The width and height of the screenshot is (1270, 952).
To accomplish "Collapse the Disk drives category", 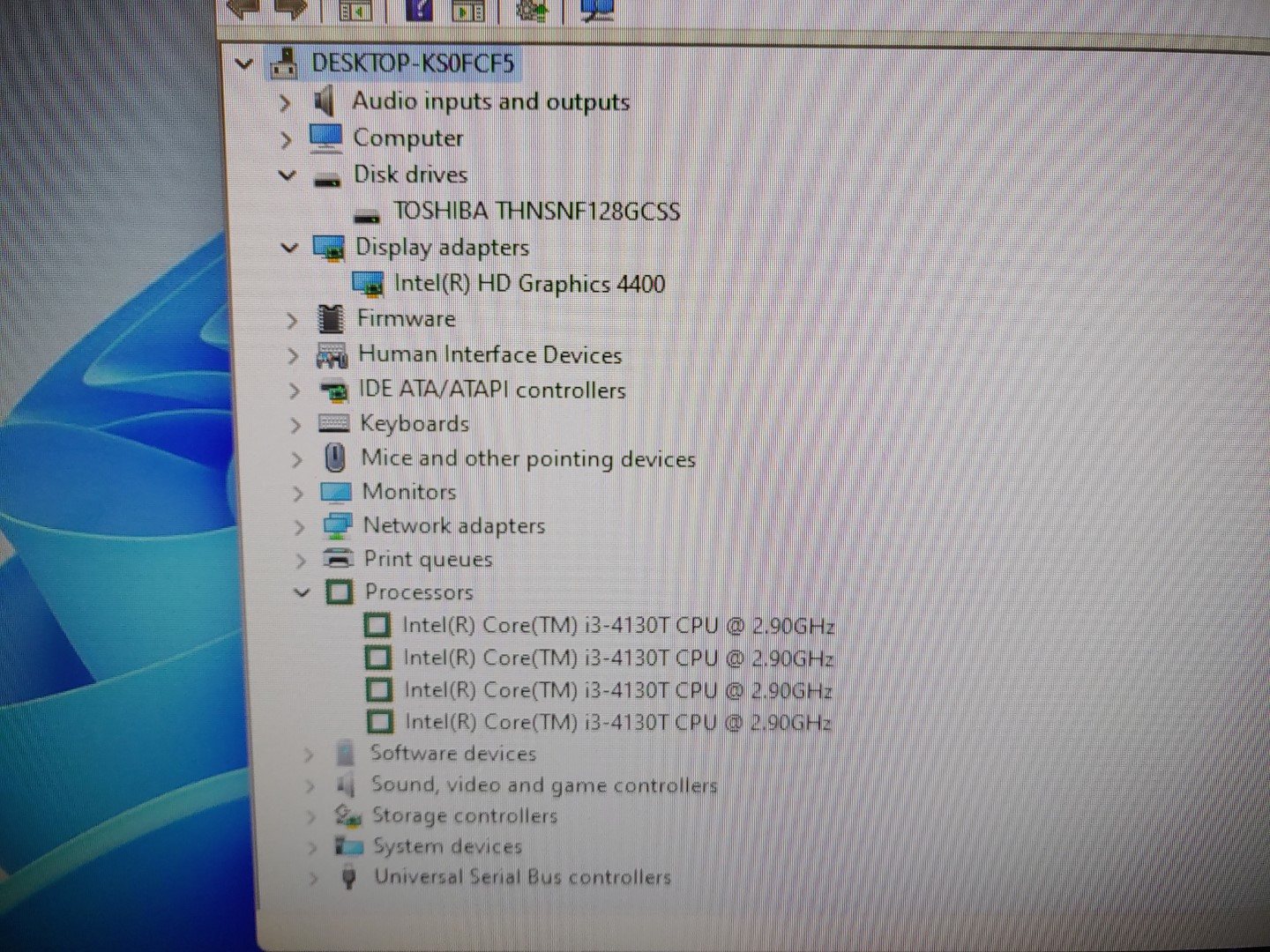I will click(287, 175).
